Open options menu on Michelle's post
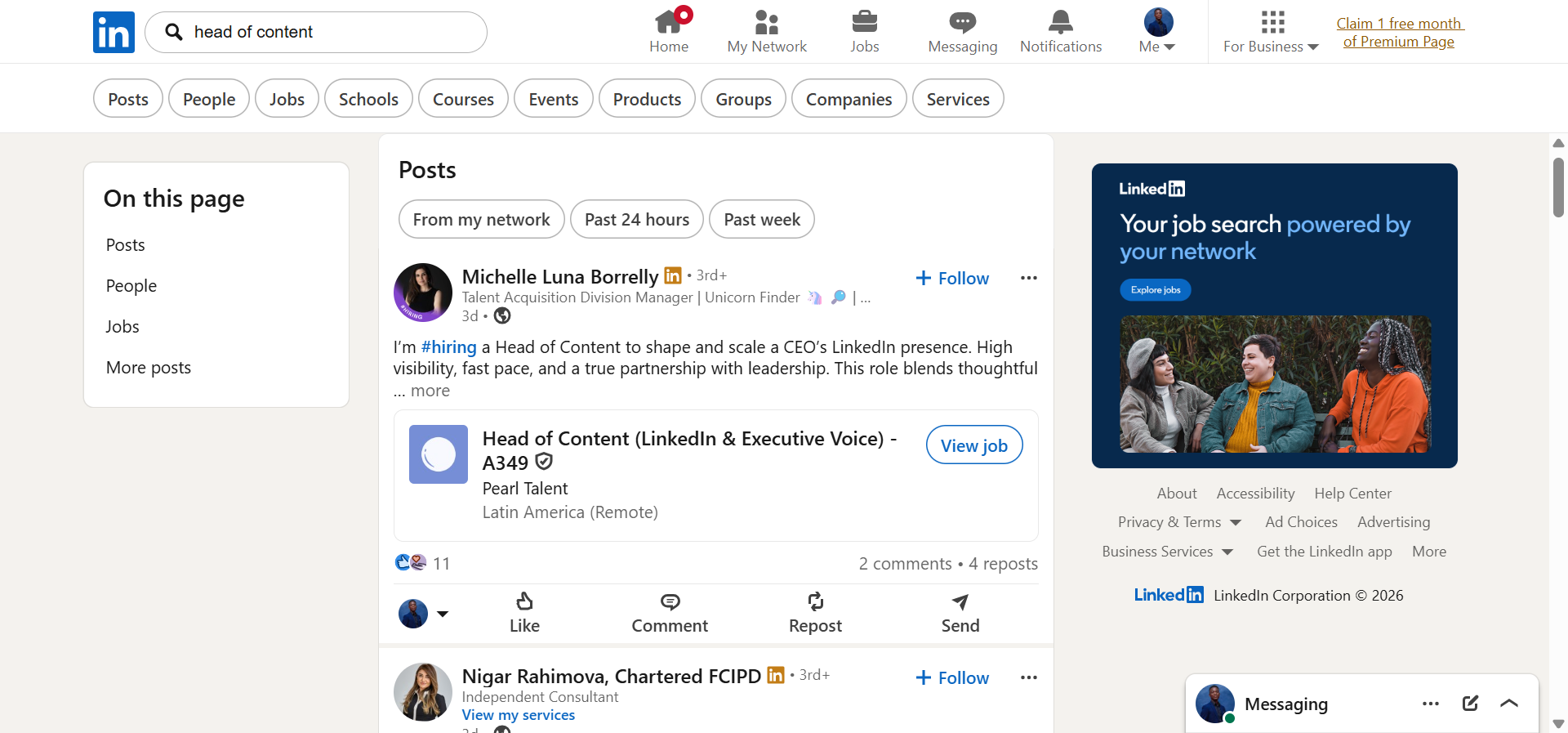The height and width of the screenshot is (733, 1568). click(1029, 278)
